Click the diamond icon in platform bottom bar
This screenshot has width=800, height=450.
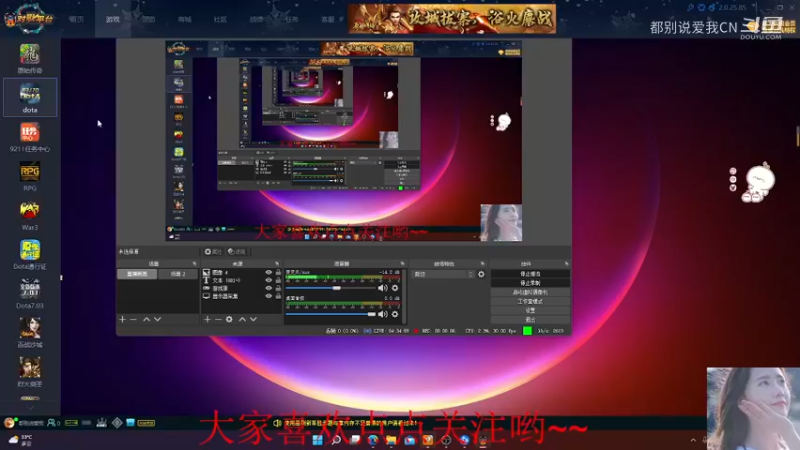[x=117, y=423]
